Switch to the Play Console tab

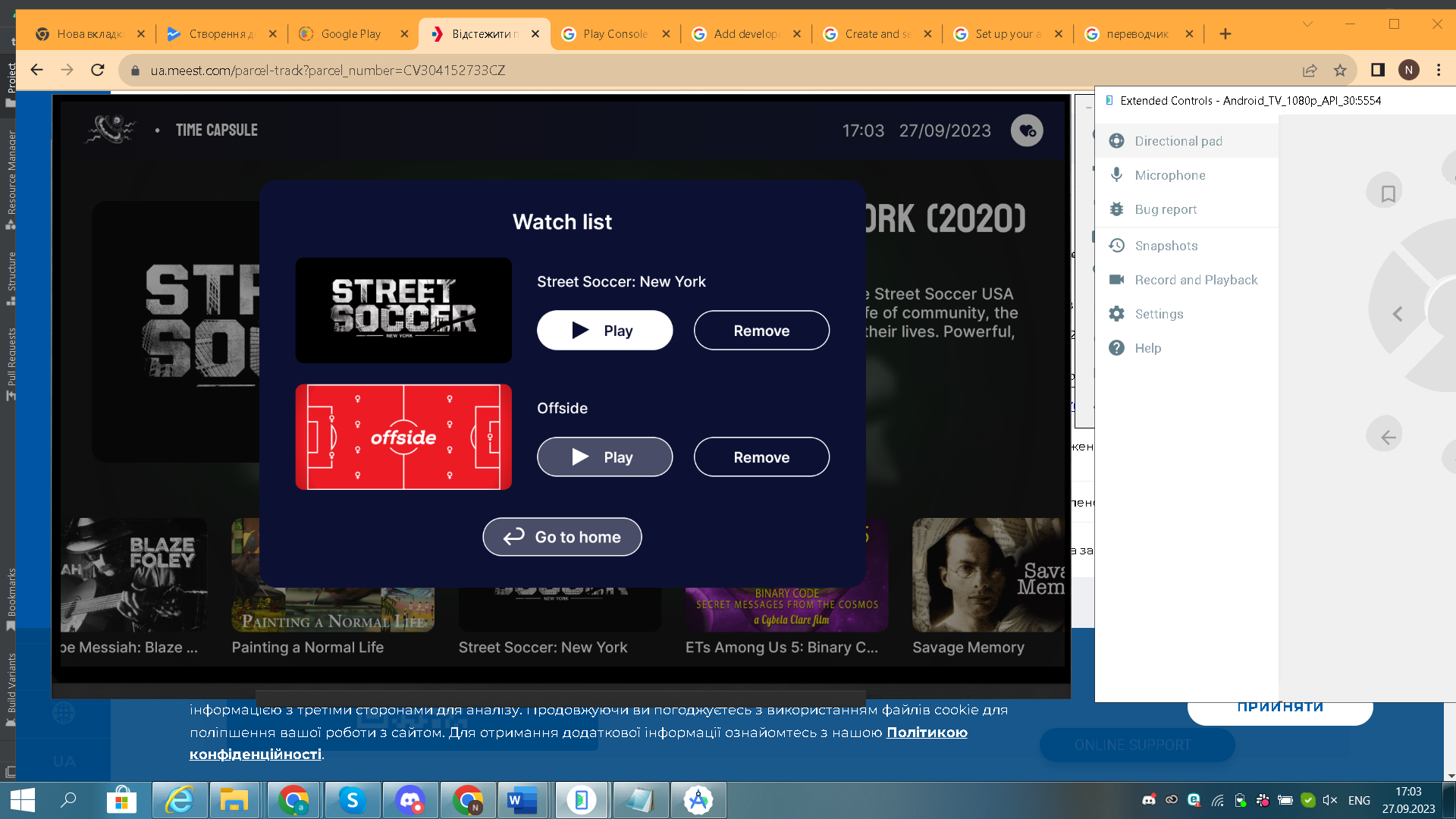click(x=614, y=34)
